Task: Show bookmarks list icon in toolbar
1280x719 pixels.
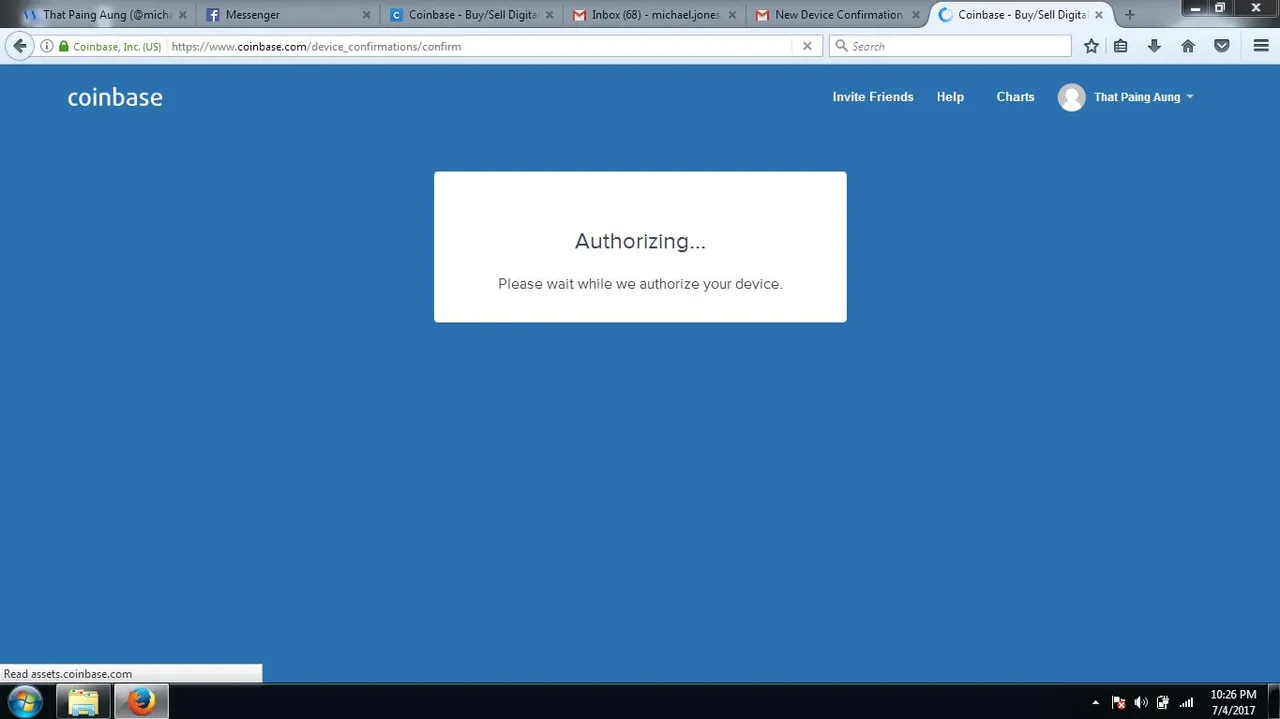Action: coord(1121,46)
